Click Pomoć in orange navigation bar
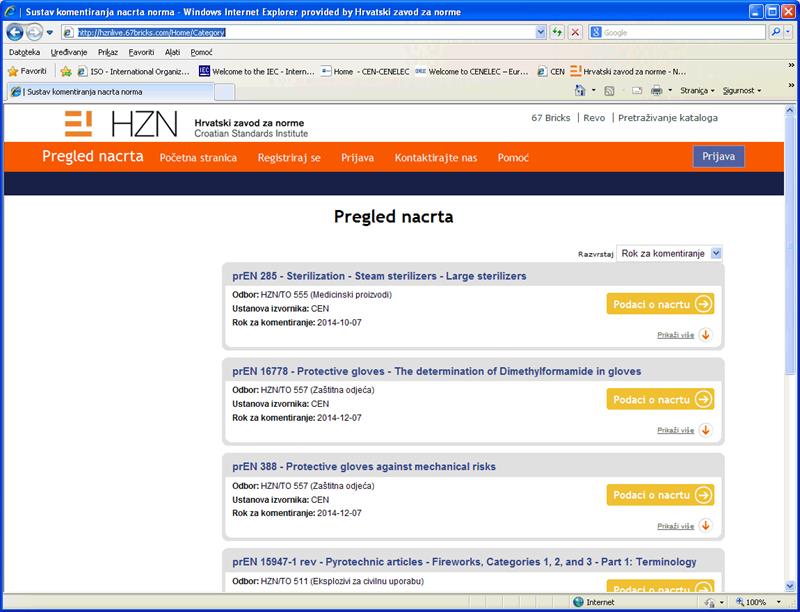Screen dimensions: 800x612 [x=513, y=158]
